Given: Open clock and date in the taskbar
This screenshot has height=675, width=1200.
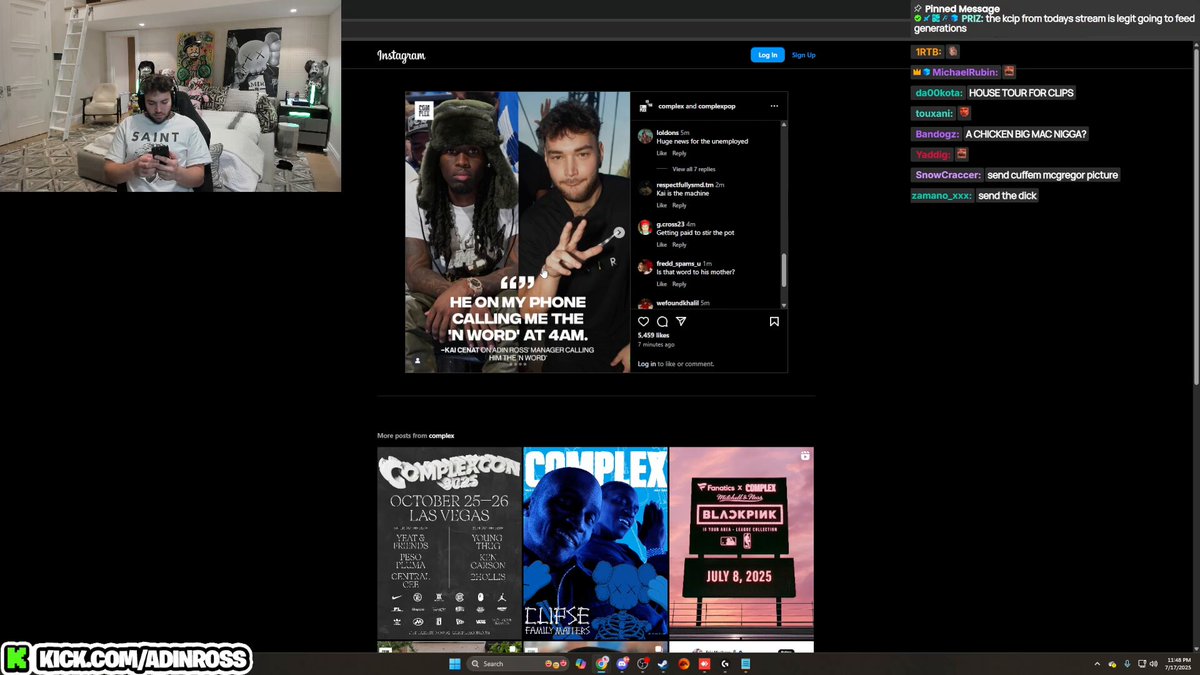Looking at the screenshot, I should point(1179,664).
